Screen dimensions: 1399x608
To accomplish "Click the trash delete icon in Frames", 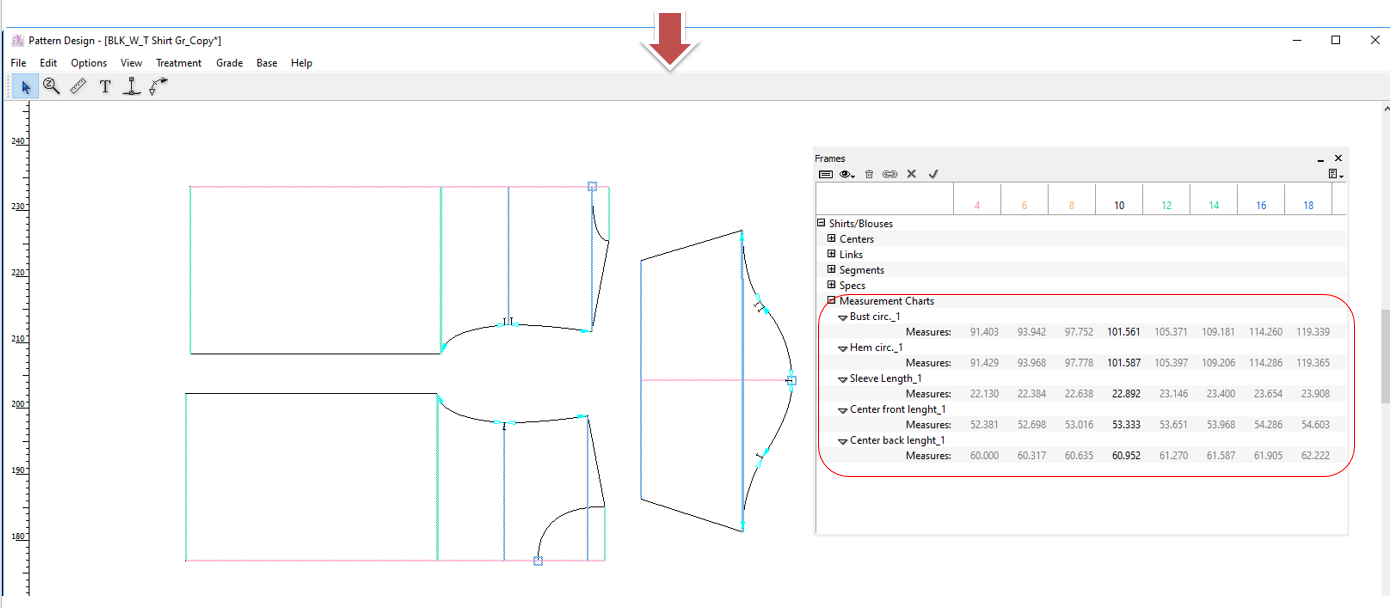I will coord(869,174).
